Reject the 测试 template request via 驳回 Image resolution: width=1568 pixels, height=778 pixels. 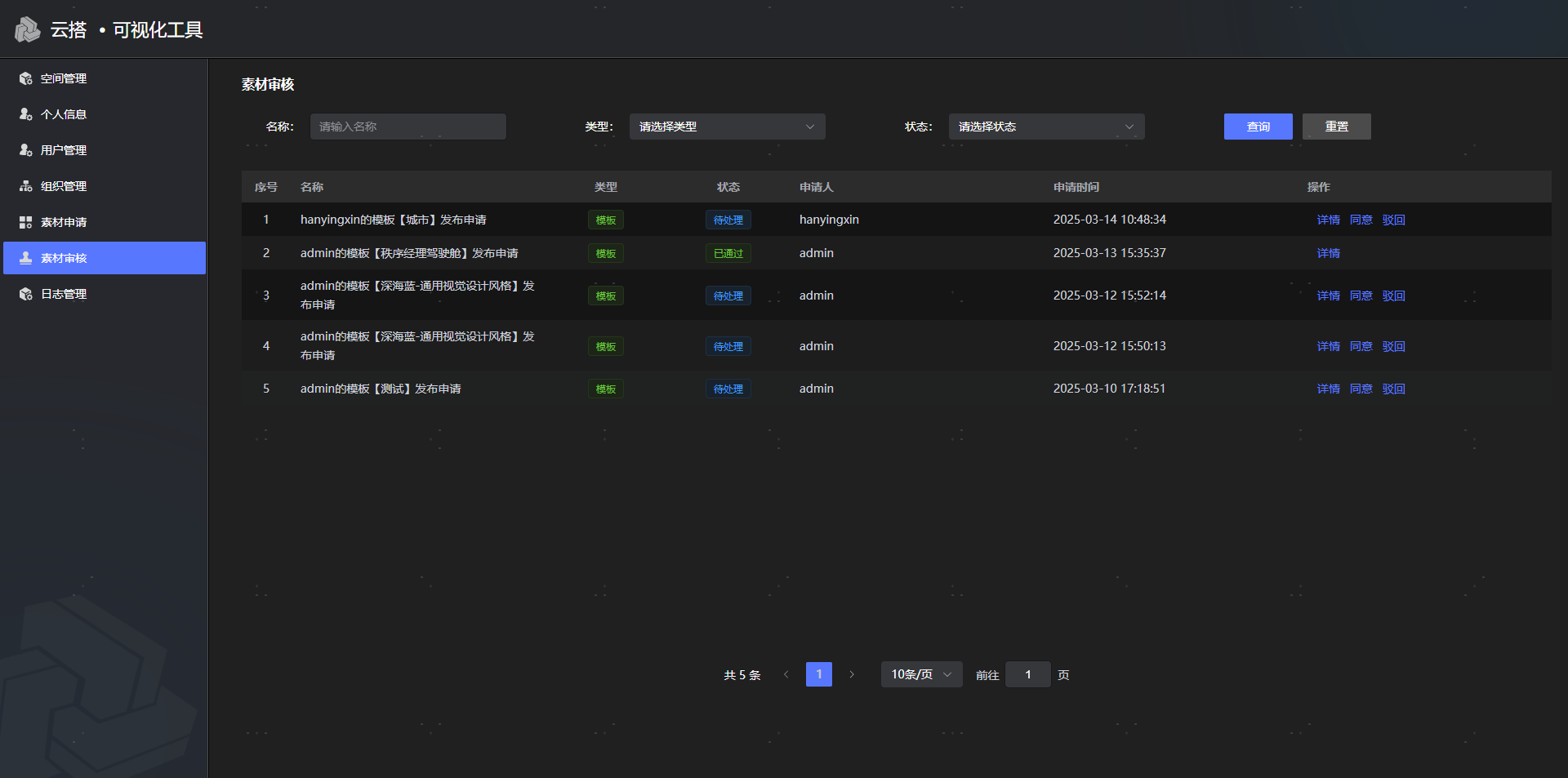click(1393, 389)
